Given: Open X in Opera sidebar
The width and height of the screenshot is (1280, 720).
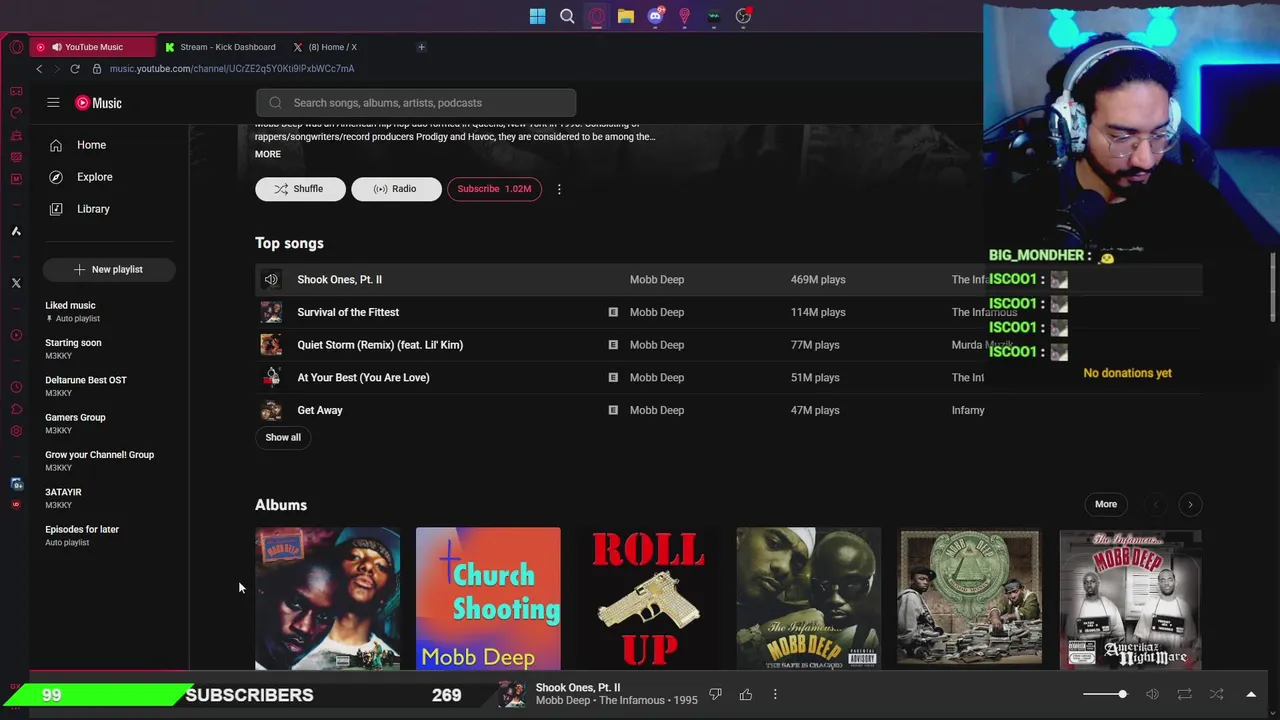Looking at the screenshot, I should tap(16, 283).
